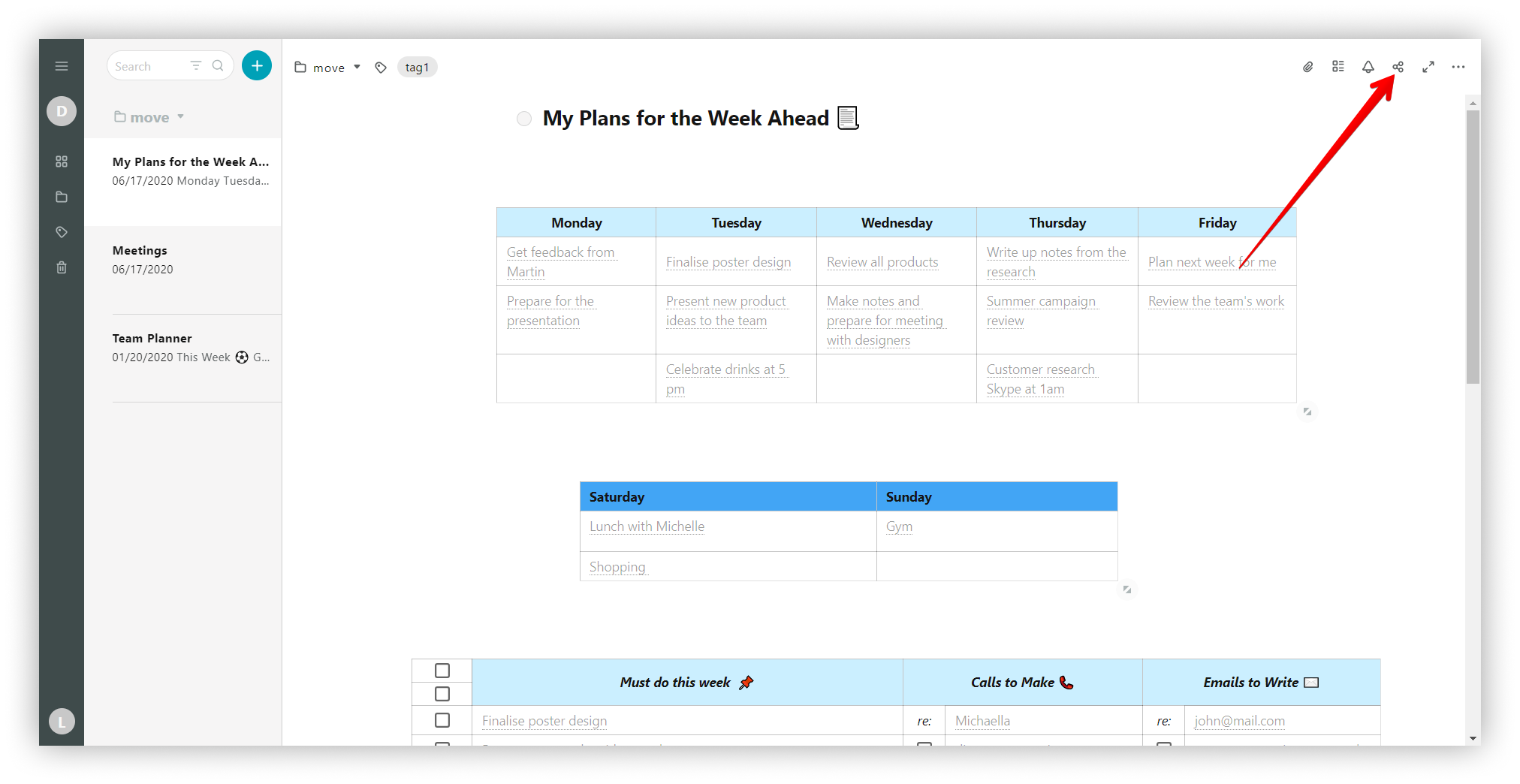Click Customer research Skype at 1am cell
1520x784 pixels.
point(1057,378)
